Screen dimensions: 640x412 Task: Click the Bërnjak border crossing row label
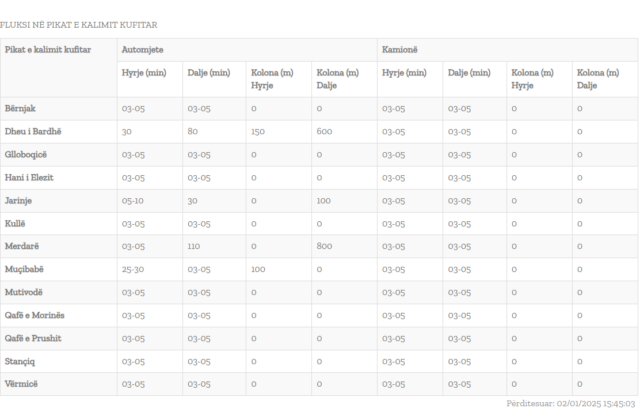point(21,108)
